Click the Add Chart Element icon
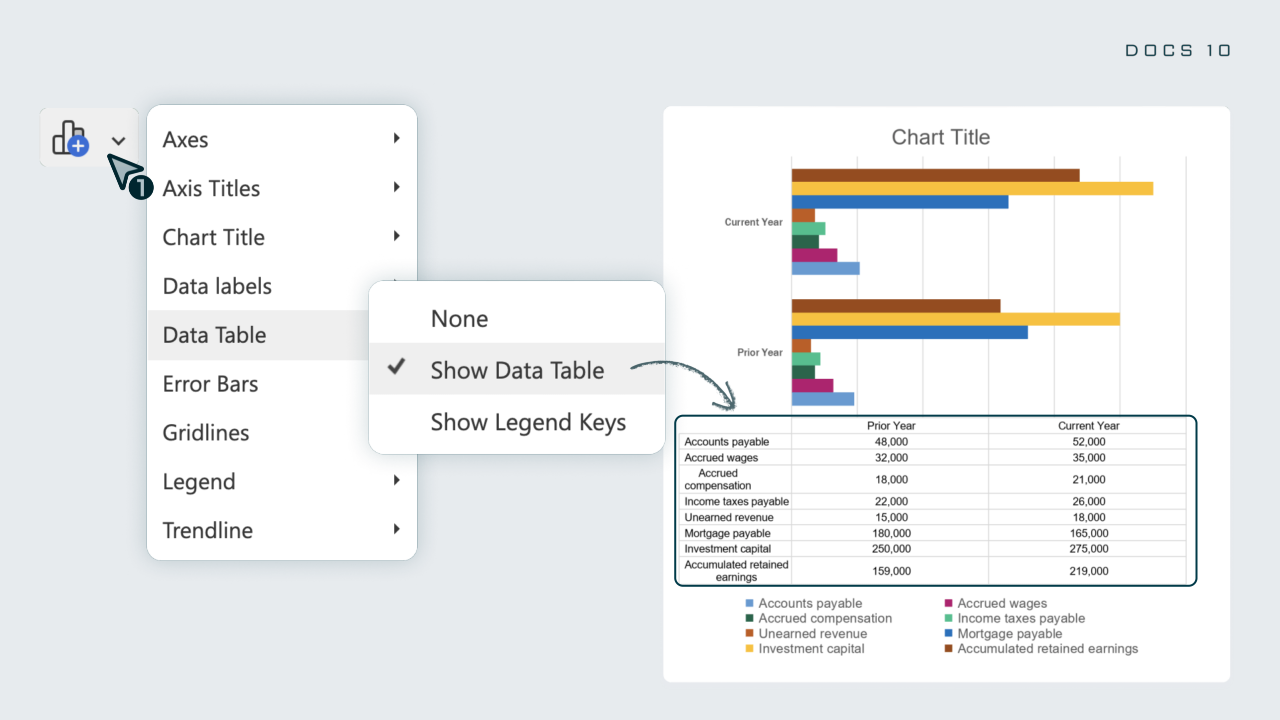Image resolution: width=1280 pixels, height=720 pixels. [71, 138]
